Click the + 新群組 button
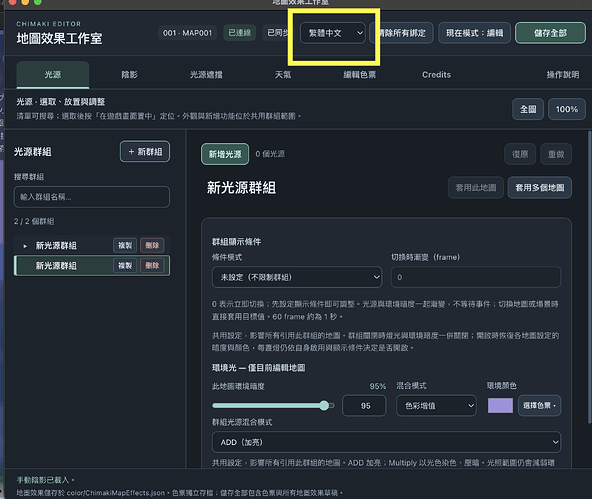 (x=145, y=152)
